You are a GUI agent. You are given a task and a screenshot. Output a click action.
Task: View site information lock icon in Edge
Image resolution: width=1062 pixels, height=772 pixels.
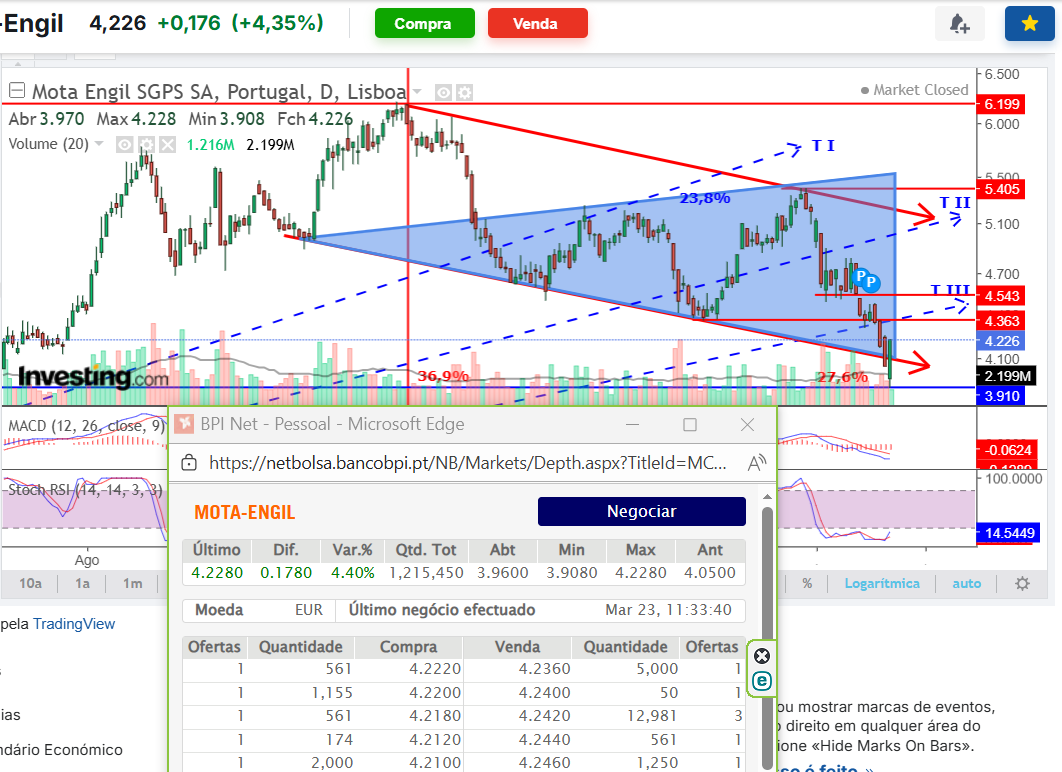coord(189,463)
